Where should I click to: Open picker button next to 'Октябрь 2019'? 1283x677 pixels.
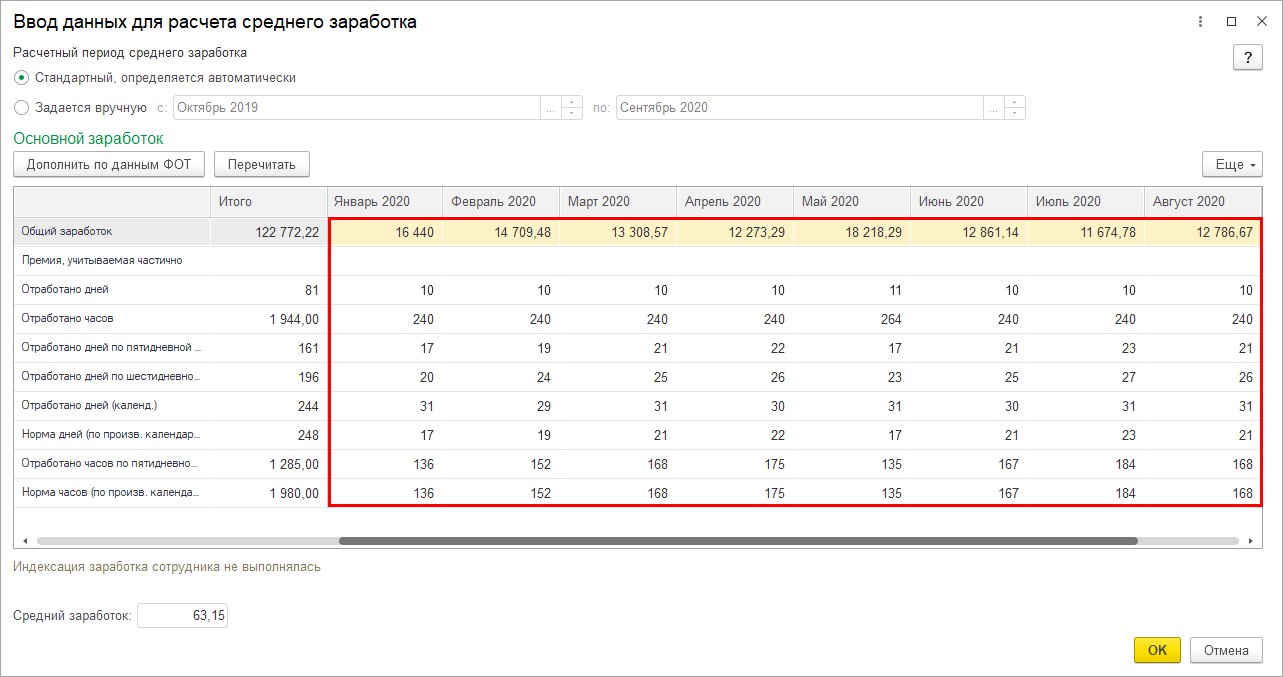[x=551, y=107]
